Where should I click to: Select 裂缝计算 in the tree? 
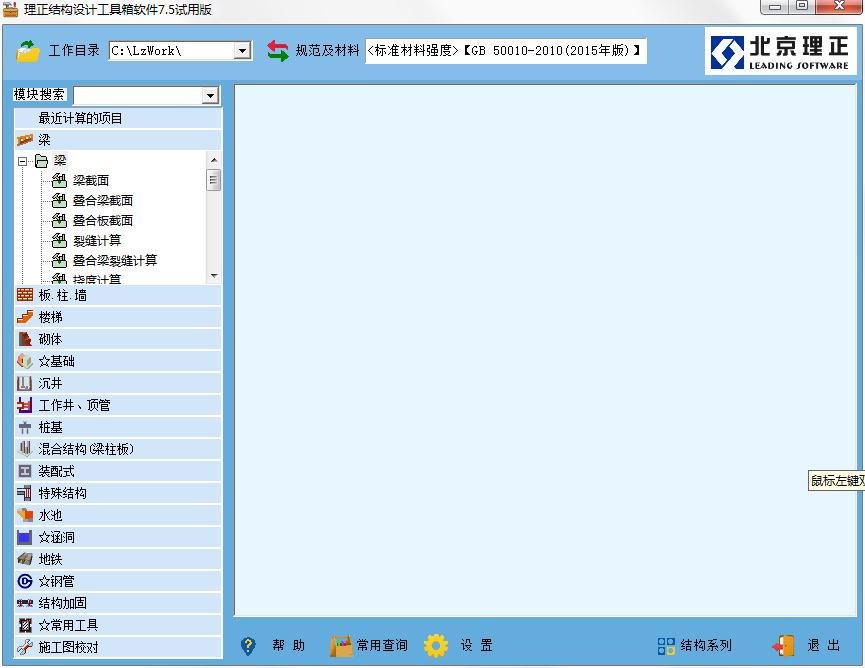(x=97, y=241)
